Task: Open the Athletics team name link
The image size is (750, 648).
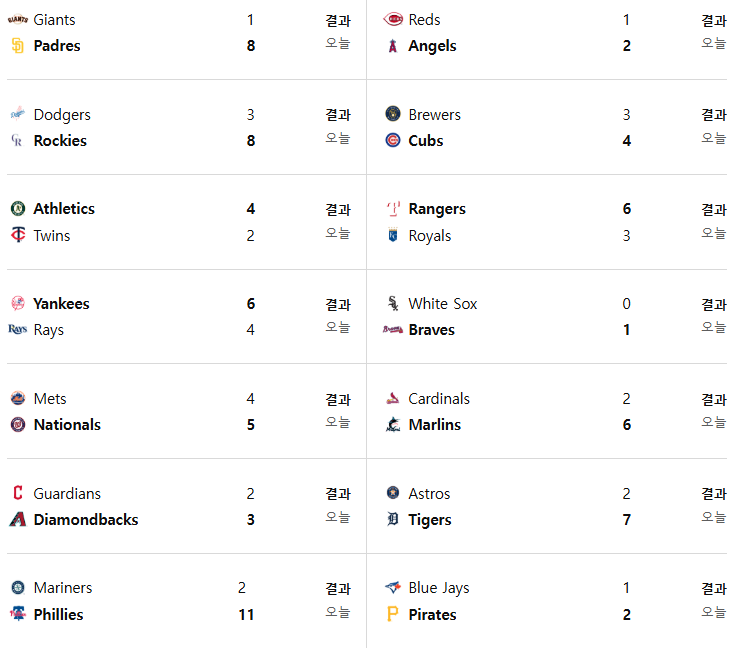Action: [64, 209]
